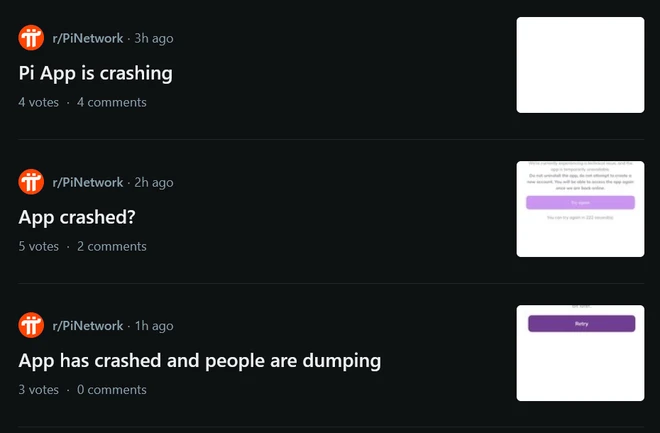Open r/PiNetwork link on the 1h ago post
The height and width of the screenshot is (433, 660).
88,326
